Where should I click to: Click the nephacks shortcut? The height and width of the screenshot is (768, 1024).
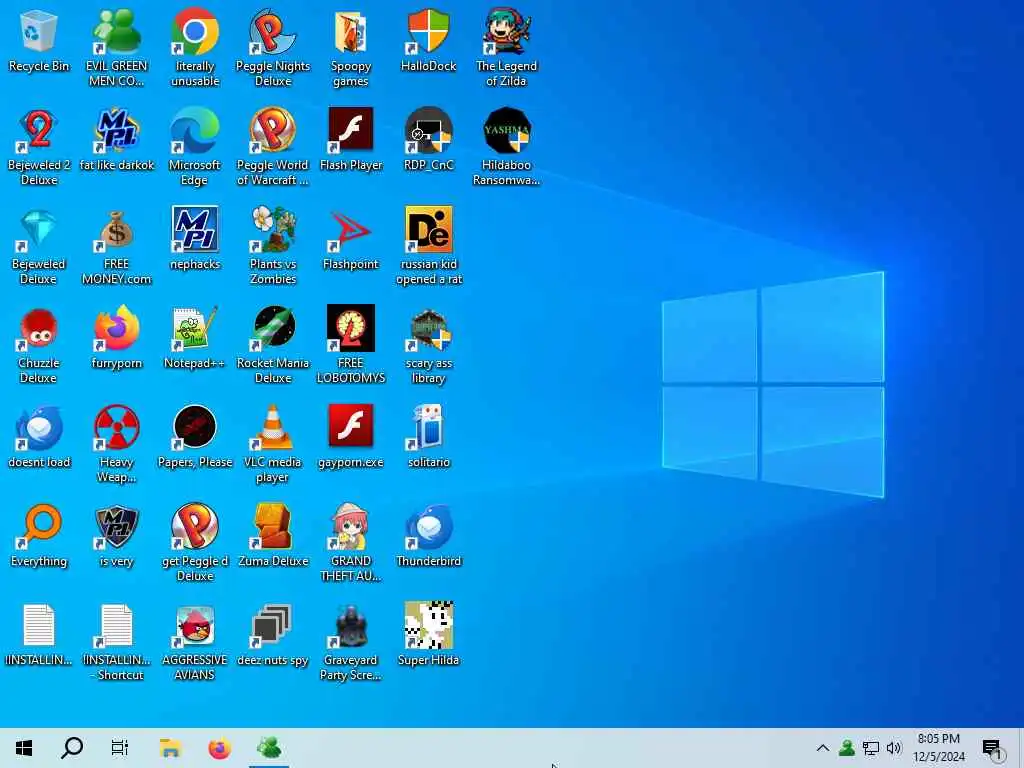195,239
